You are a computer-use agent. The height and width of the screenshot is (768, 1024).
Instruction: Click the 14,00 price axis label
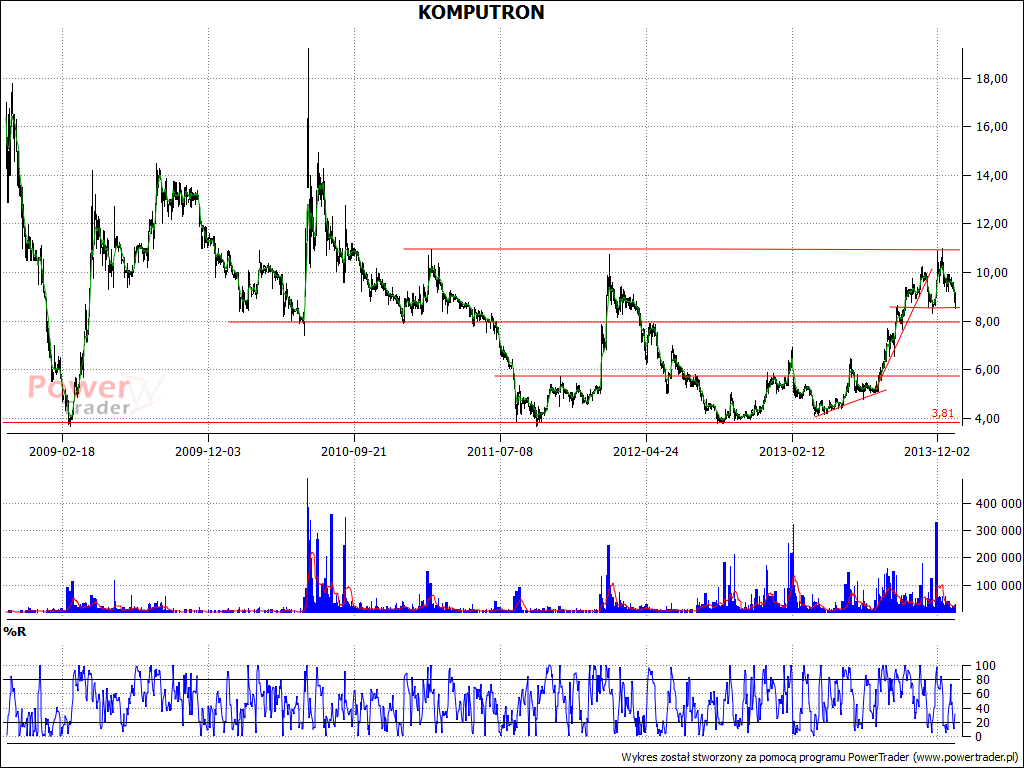993,176
